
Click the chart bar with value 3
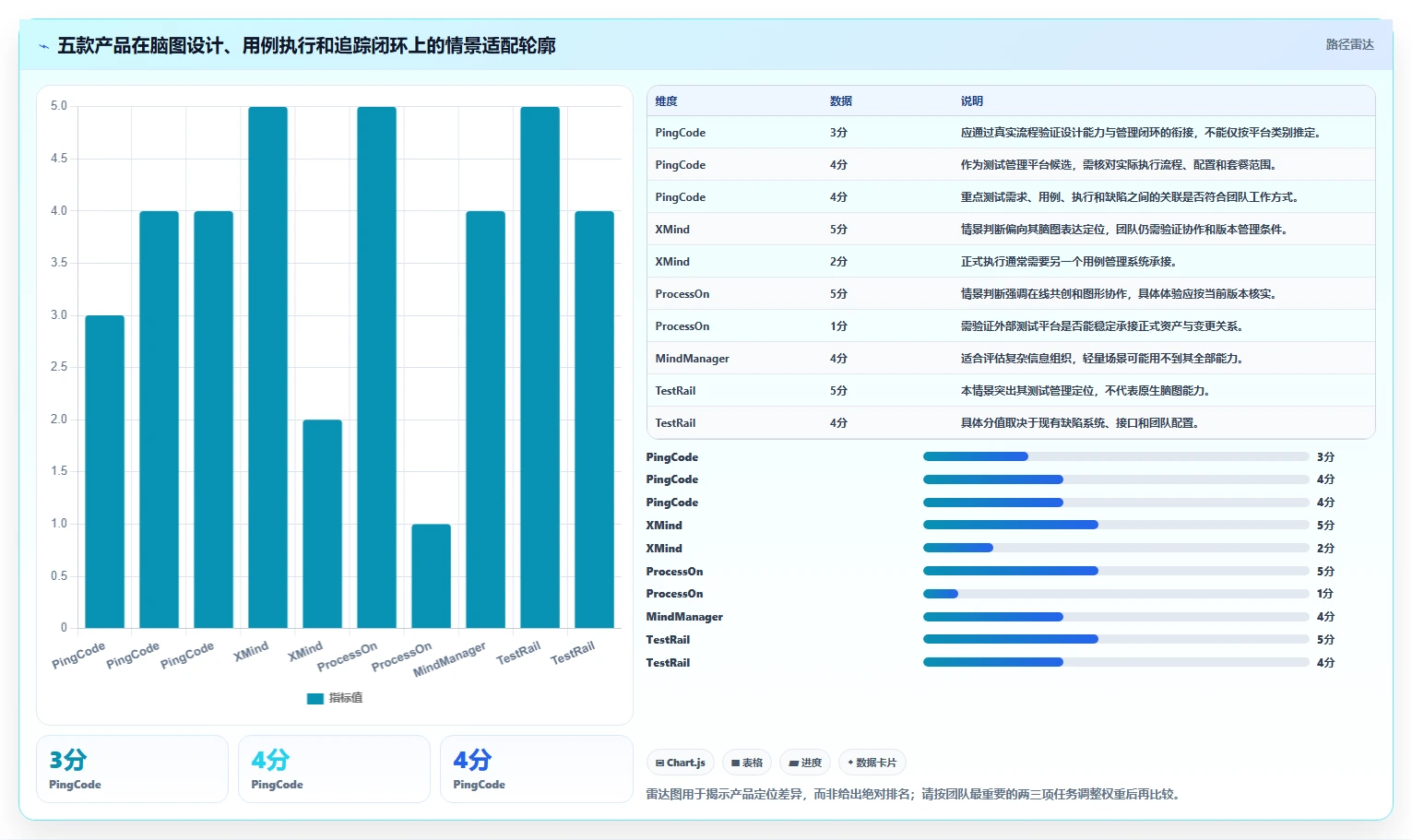(x=104, y=472)
